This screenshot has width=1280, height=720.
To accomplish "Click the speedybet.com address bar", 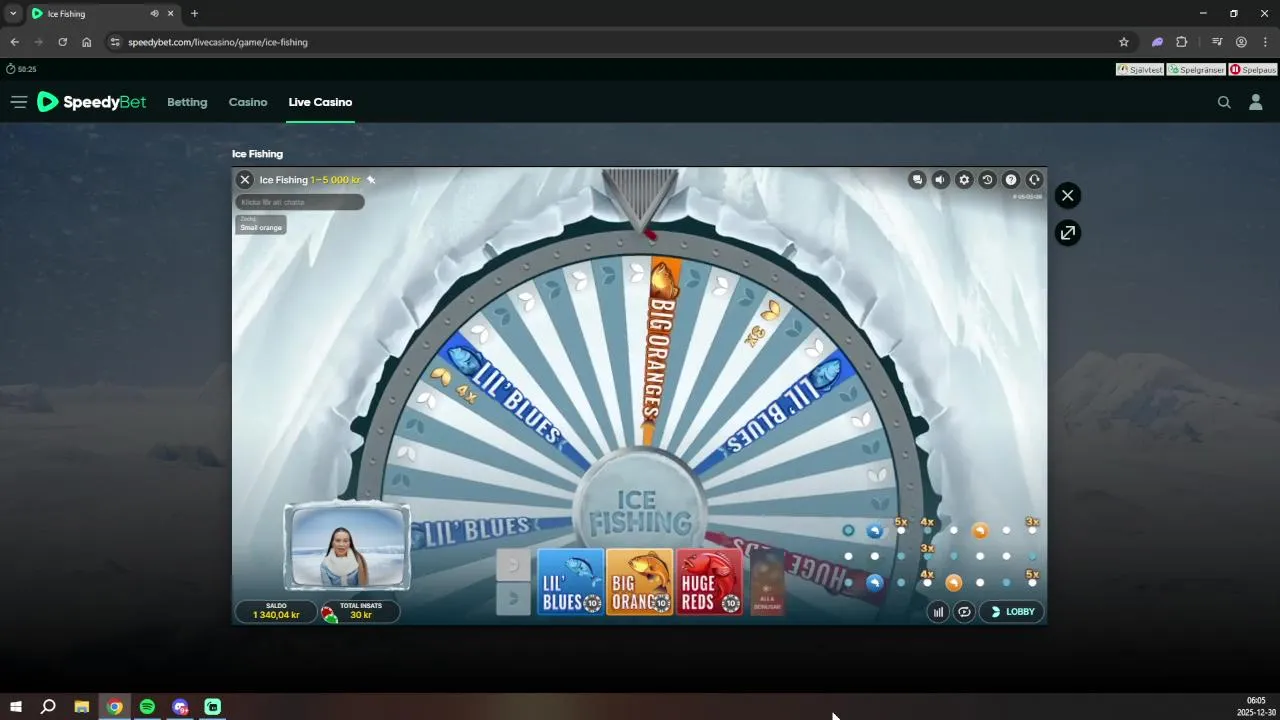I will (620, 42).
